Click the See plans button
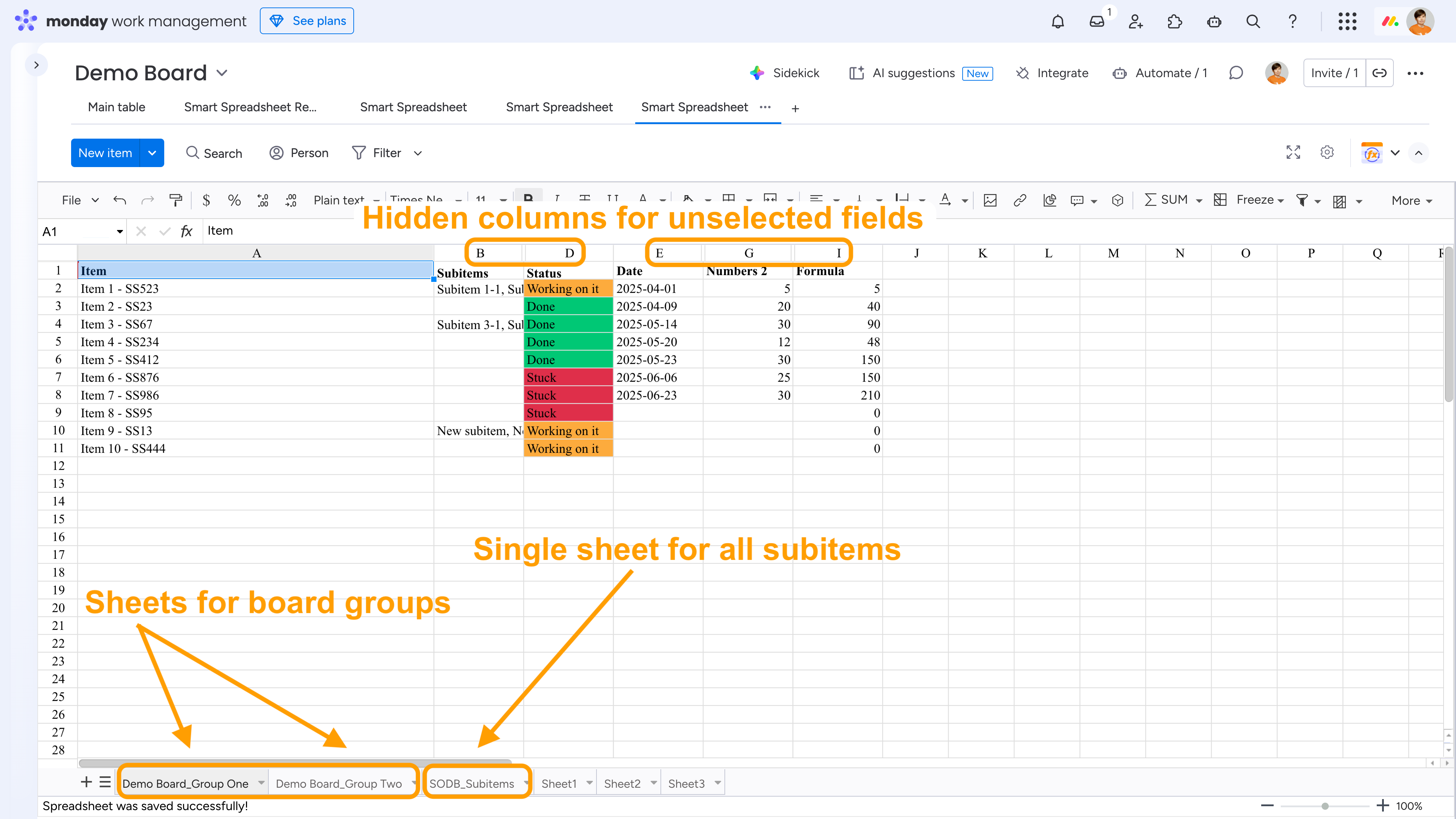Viewport: 1456px width, 819px height. [x=307, y=21]
